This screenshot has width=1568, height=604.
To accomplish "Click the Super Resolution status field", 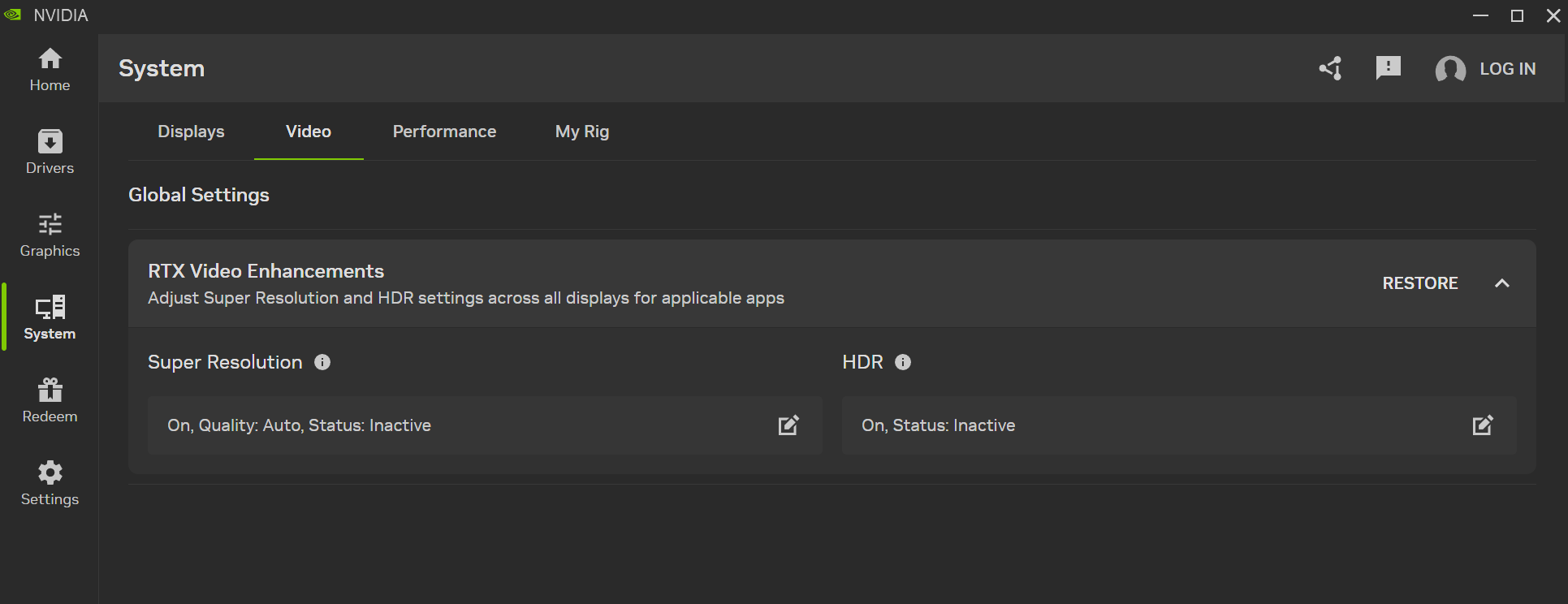I will click(x=485, y=425).
